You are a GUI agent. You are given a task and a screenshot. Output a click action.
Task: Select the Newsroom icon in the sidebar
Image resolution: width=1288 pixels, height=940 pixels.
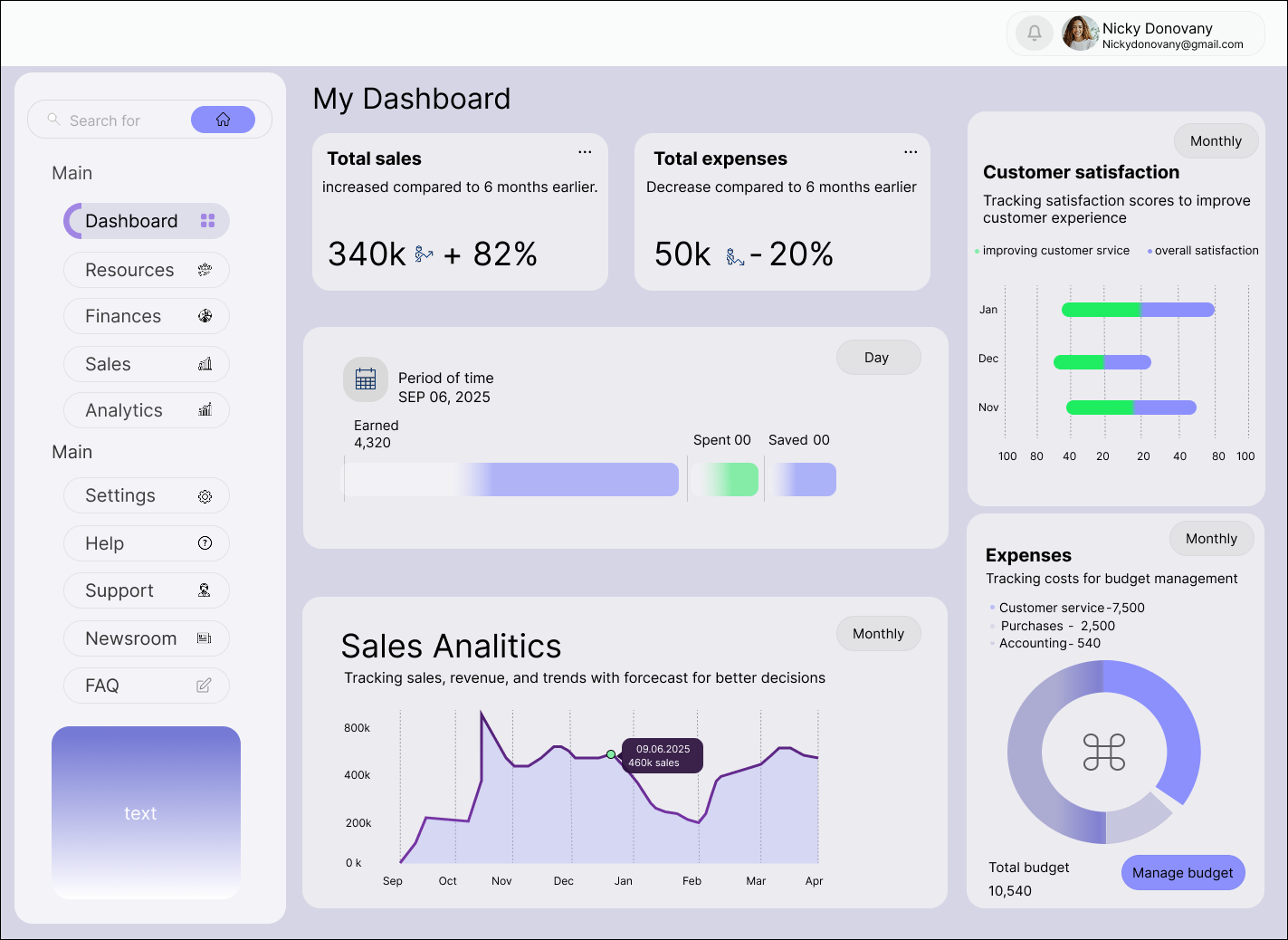[205, 638]
